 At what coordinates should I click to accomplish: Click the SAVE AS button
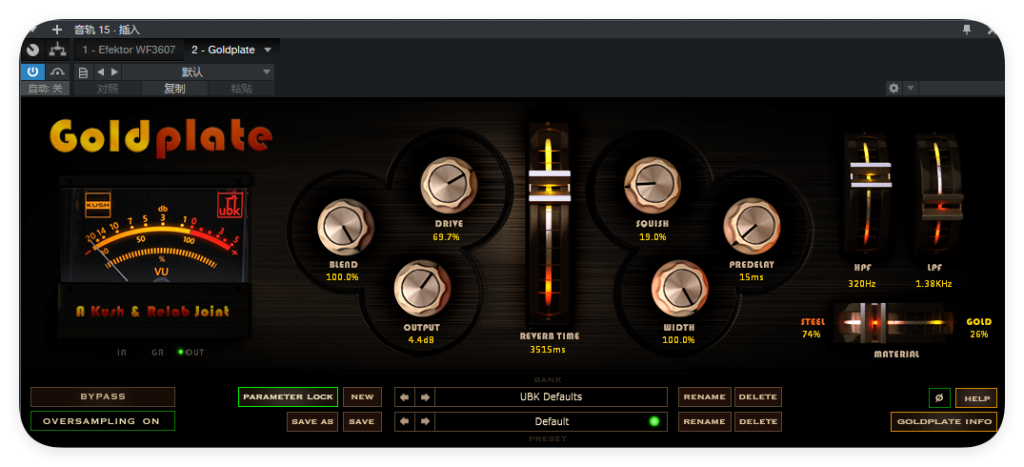pos(313,421)
